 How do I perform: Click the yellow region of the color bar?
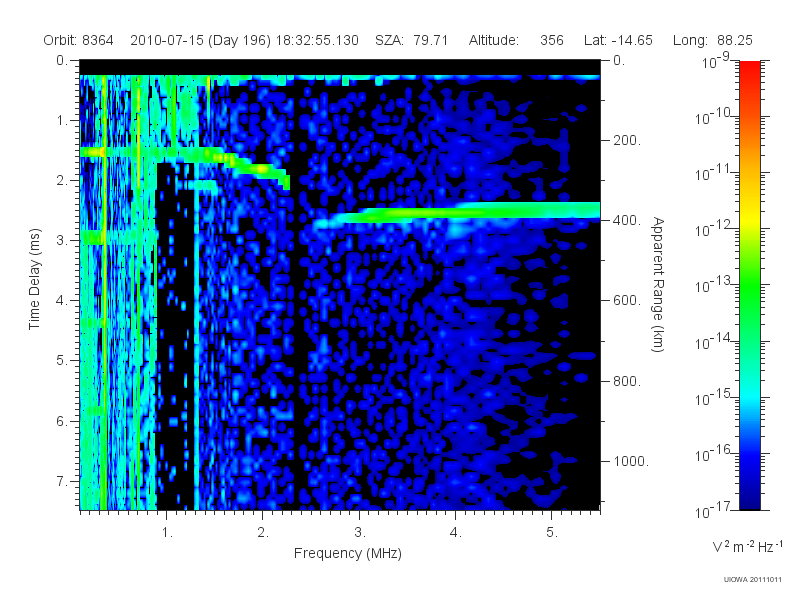tap(749, 220)
